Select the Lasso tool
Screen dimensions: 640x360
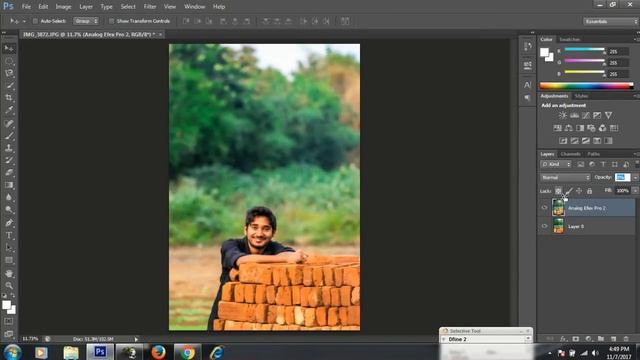(9, 73)
